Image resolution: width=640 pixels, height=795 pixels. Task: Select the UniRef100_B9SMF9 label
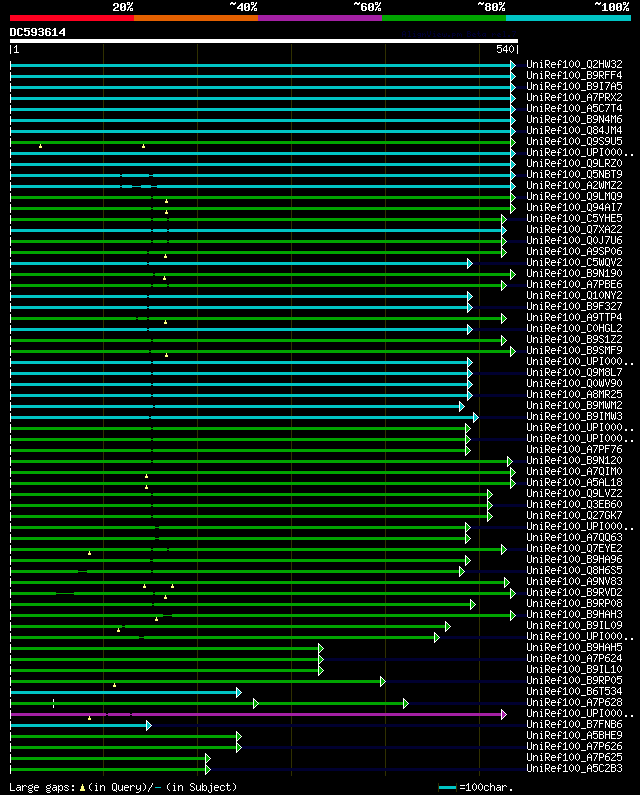(x=574, y=350)
